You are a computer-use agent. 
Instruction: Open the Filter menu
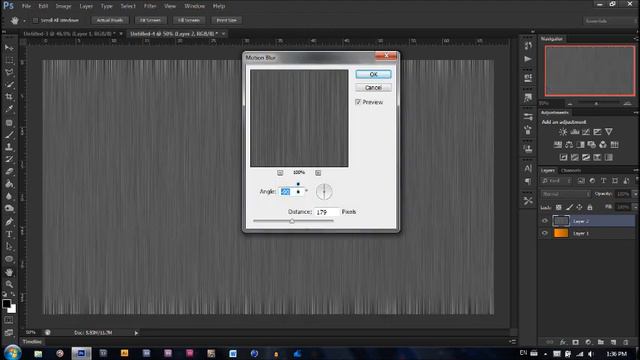coord(150,6)
